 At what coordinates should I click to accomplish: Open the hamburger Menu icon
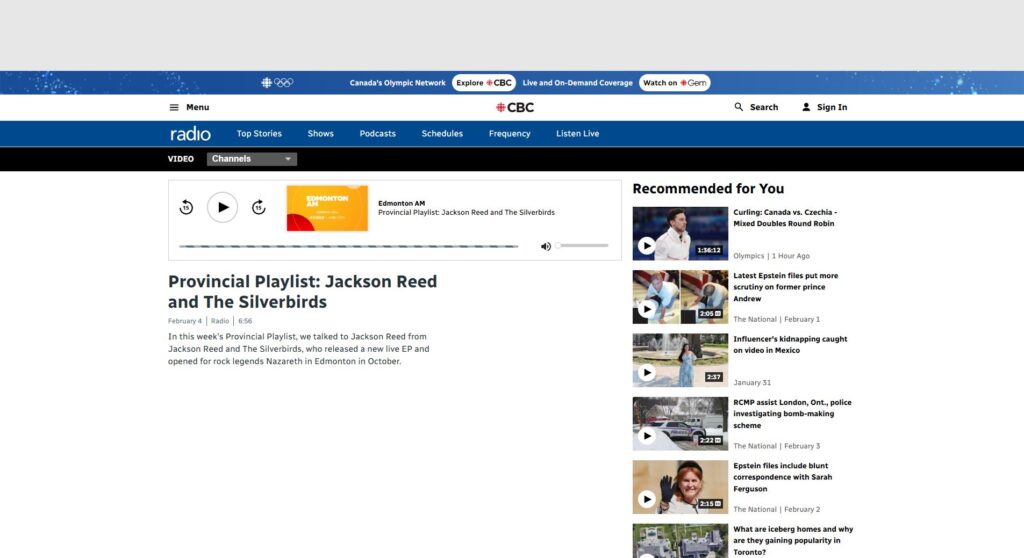(x=174, y=107)
